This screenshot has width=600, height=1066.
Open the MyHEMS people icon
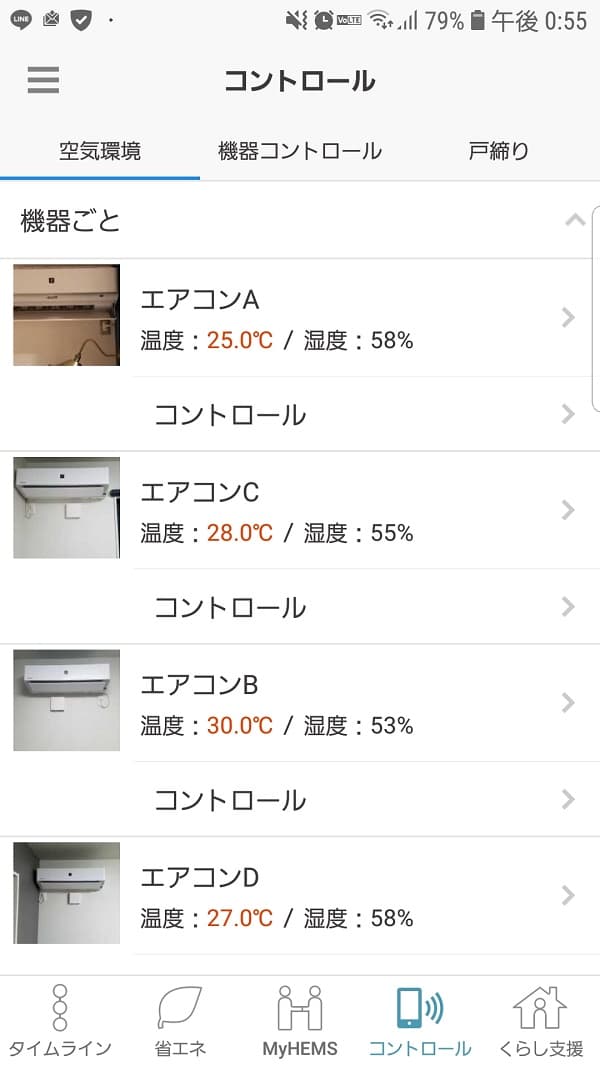300,1008
